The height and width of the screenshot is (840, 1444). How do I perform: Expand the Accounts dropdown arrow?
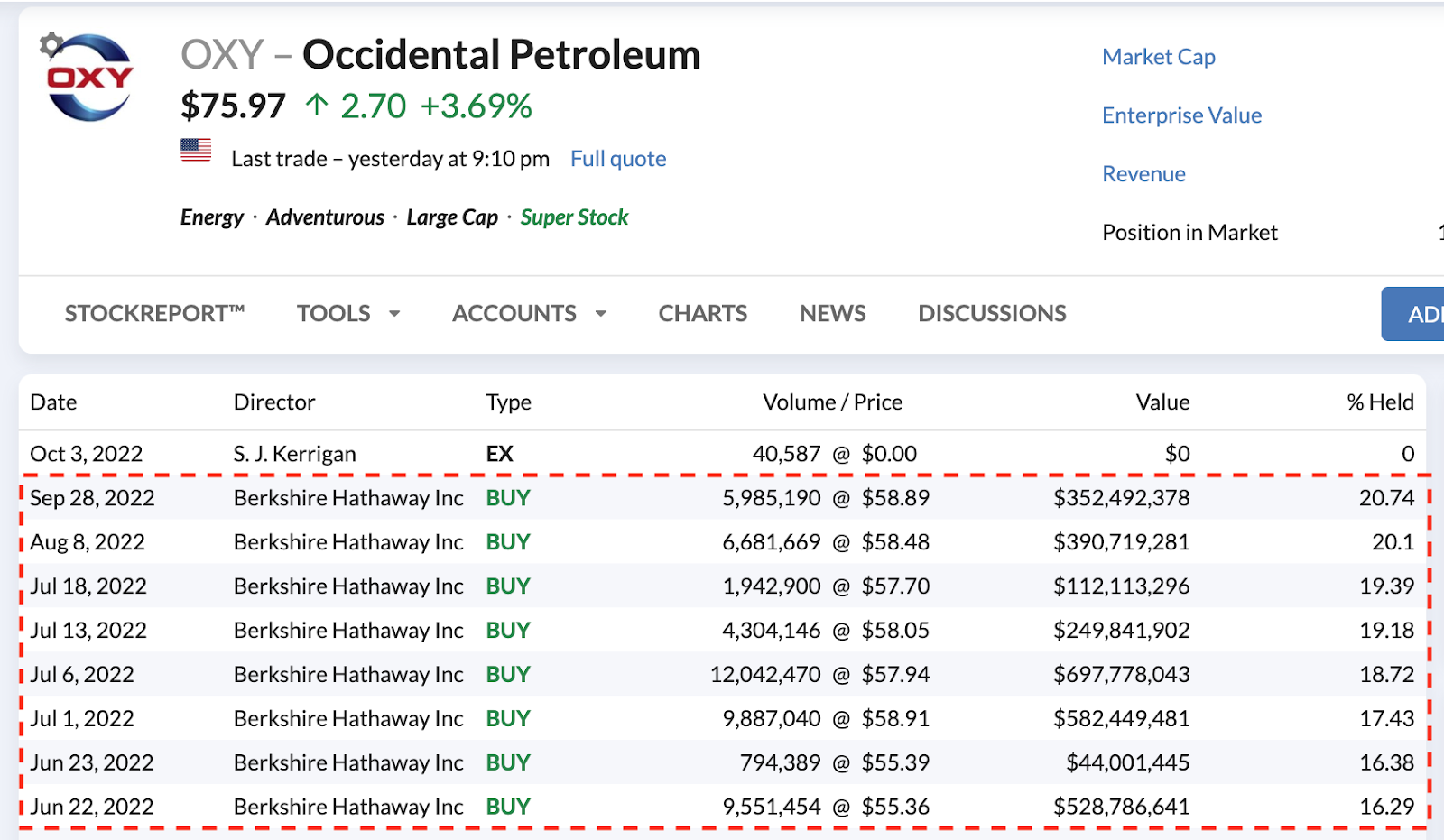click(601, 314)
